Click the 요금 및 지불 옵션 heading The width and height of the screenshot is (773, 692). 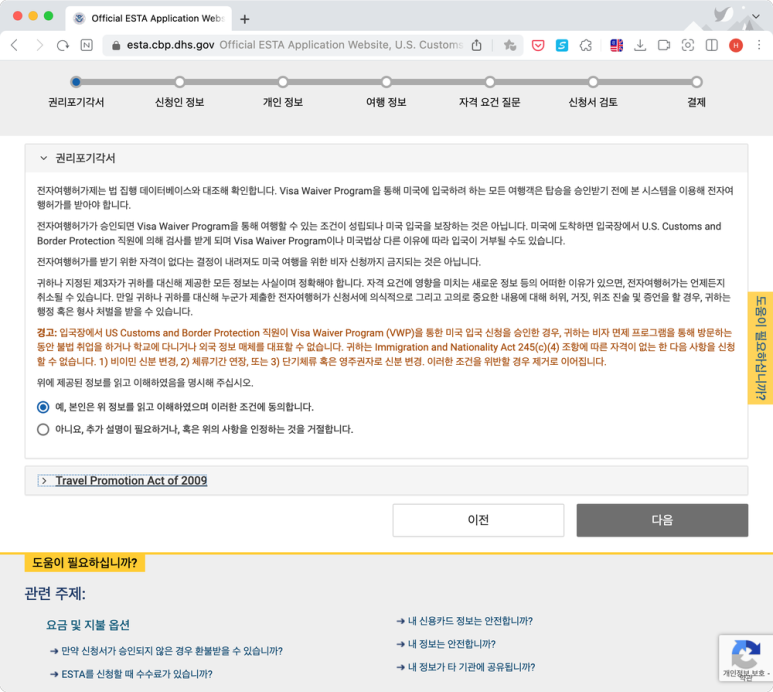pyautogui.click(x=88, y=625)
